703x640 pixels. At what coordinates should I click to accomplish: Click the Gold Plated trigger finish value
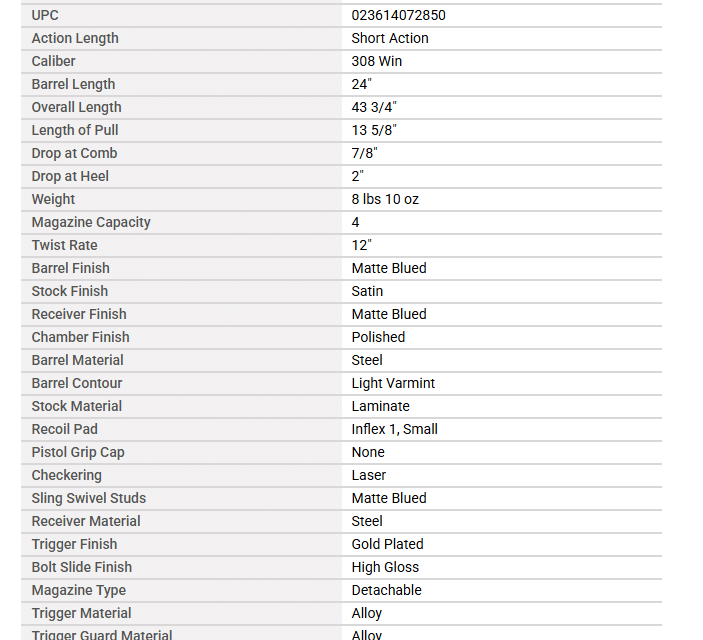[x=387, y=544]
